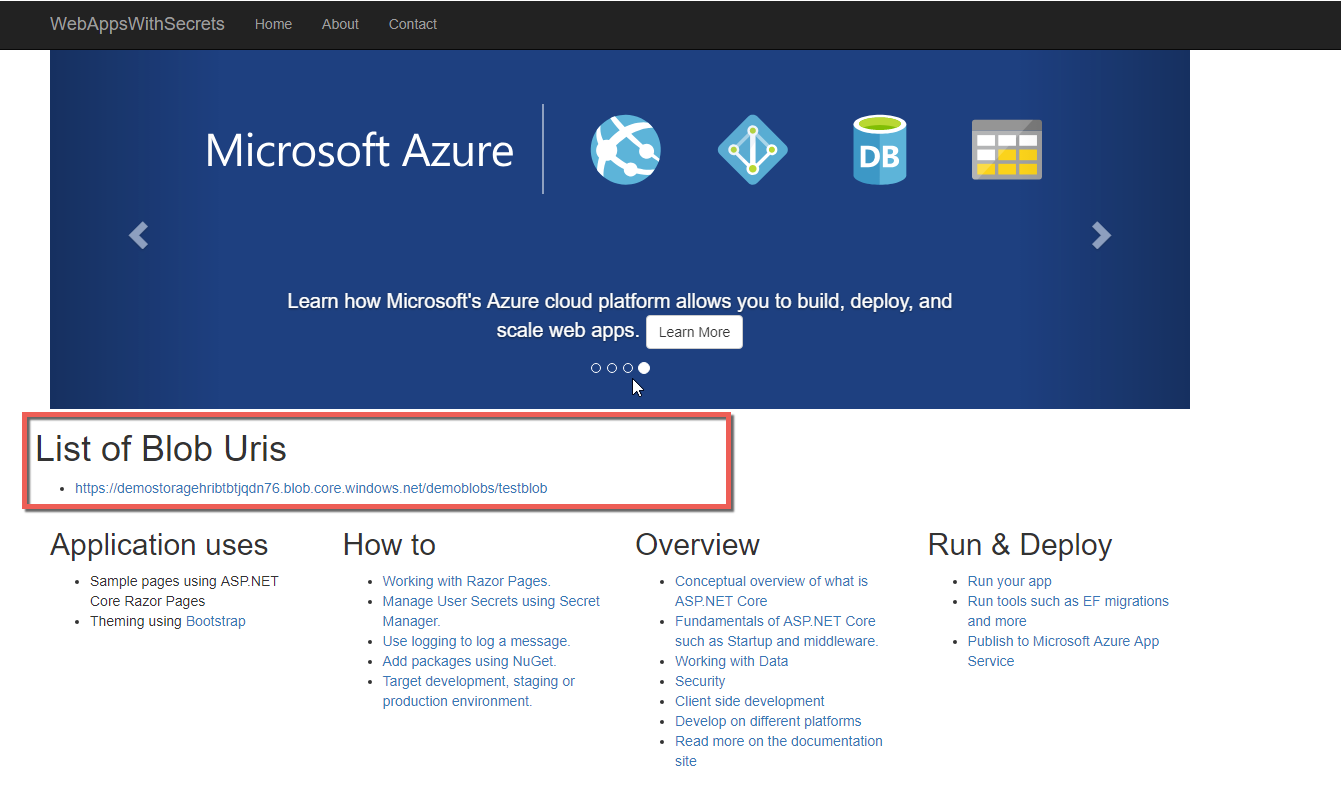Screen dimensions: 1342x789
Task: Go to previous carousel slide arrow
Action: (x=138, y=235)
